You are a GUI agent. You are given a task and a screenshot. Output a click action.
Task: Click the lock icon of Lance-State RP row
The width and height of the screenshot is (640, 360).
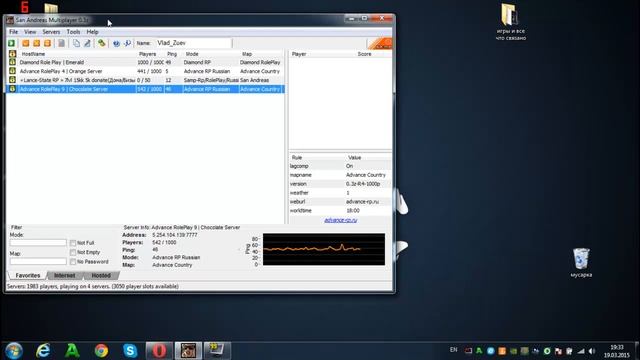click(x=12, y=80)
